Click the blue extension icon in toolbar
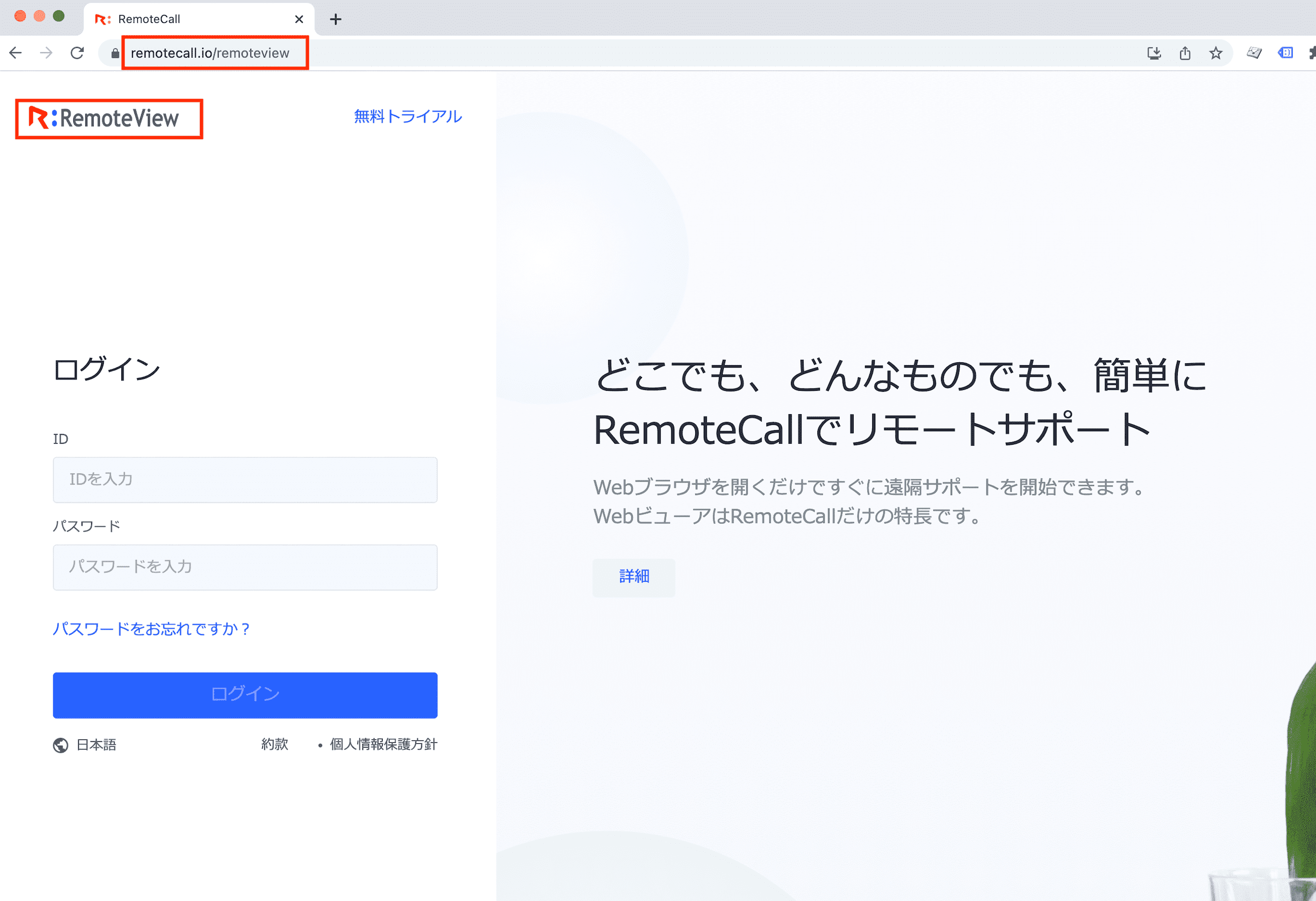The image size is (1316, 901). click(1285, 53)
